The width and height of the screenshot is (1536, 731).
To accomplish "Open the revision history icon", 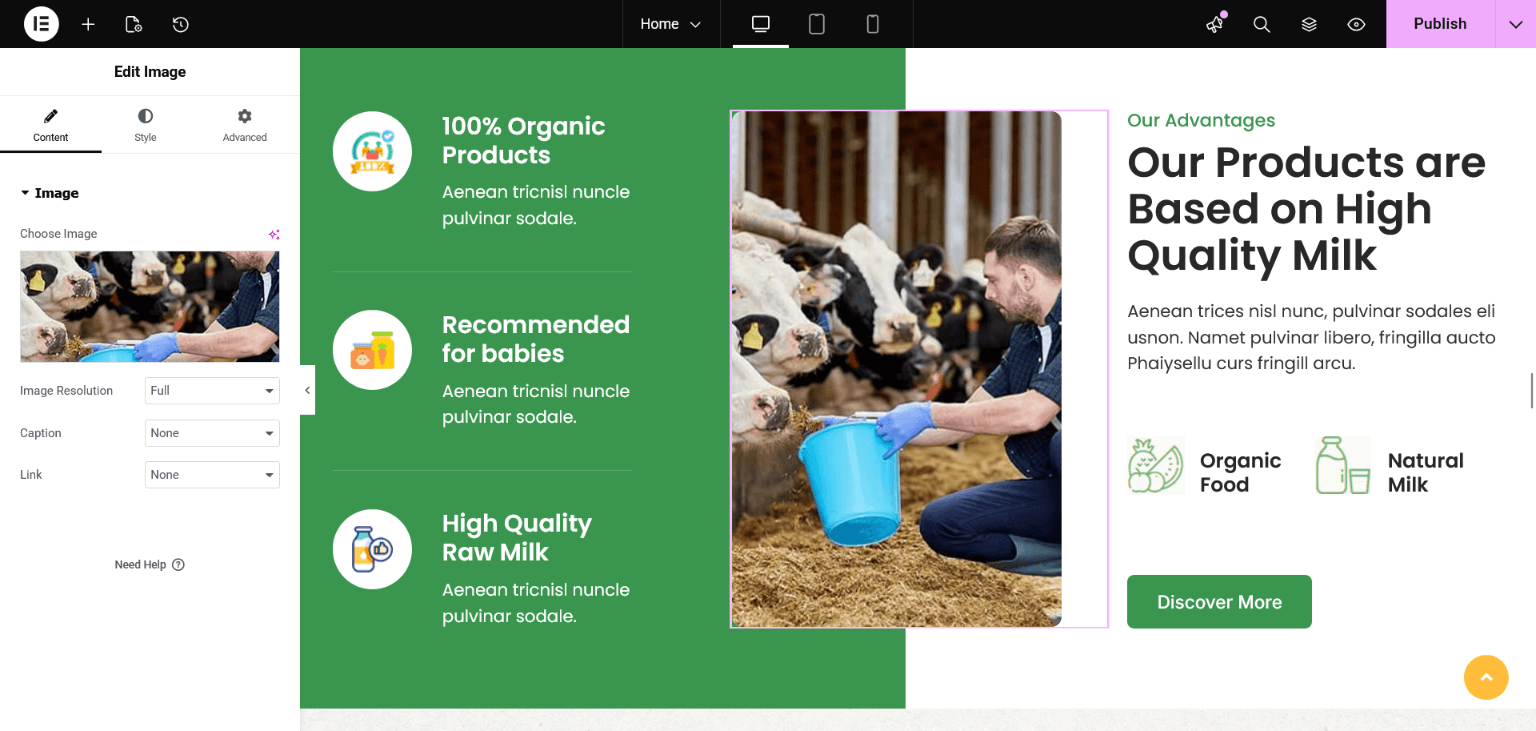I will pyautogui.click(x=180, y=24).
